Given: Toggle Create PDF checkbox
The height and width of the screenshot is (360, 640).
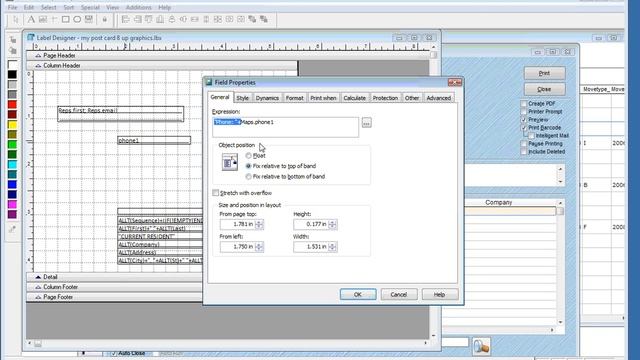Looking at the screenshot, I should (524, 104).
